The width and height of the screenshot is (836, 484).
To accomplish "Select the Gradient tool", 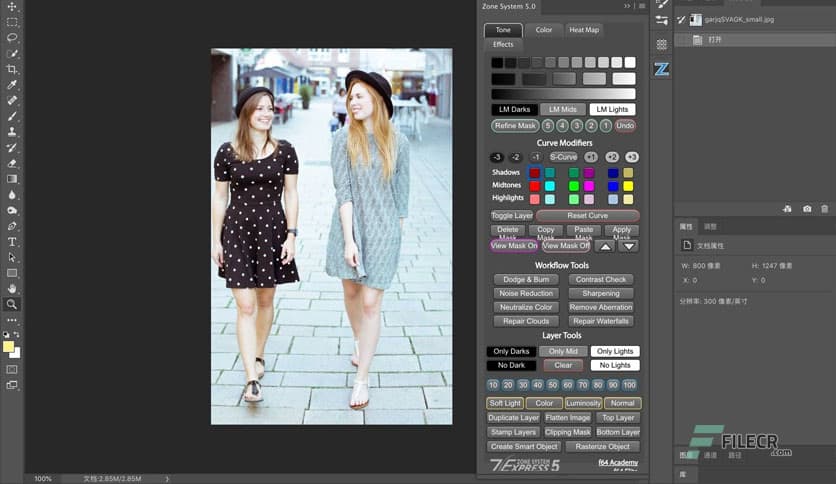I will pyautogui.click(x=12, y=179).
